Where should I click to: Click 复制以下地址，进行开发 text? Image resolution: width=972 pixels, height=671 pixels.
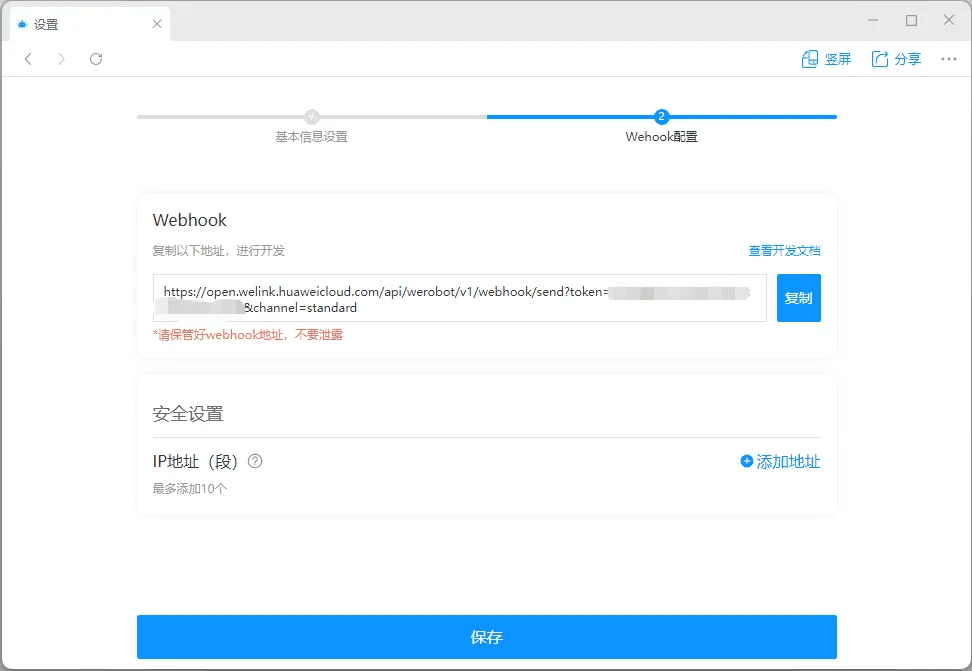pos(218,251)
